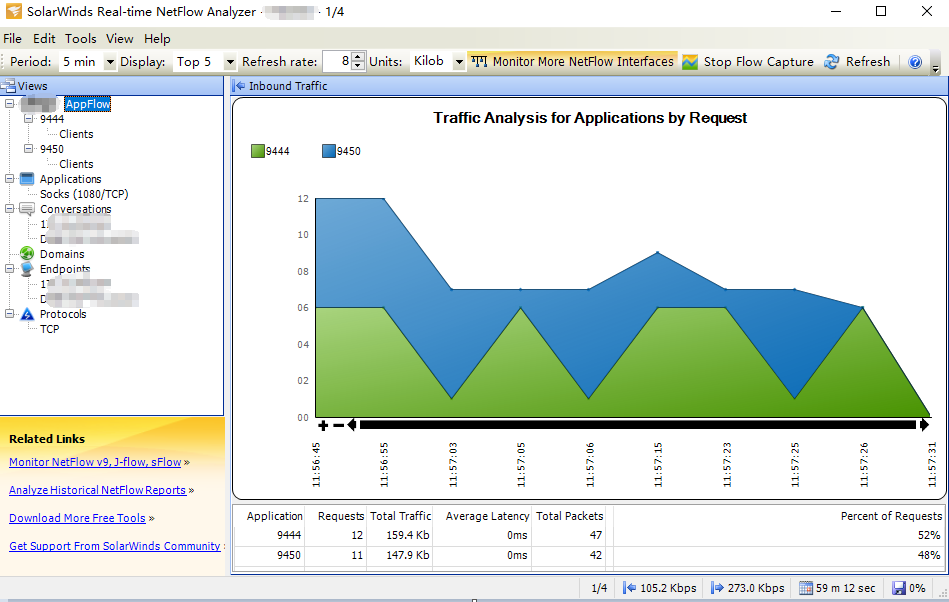Select Clients under 9444

pos(76,134)
